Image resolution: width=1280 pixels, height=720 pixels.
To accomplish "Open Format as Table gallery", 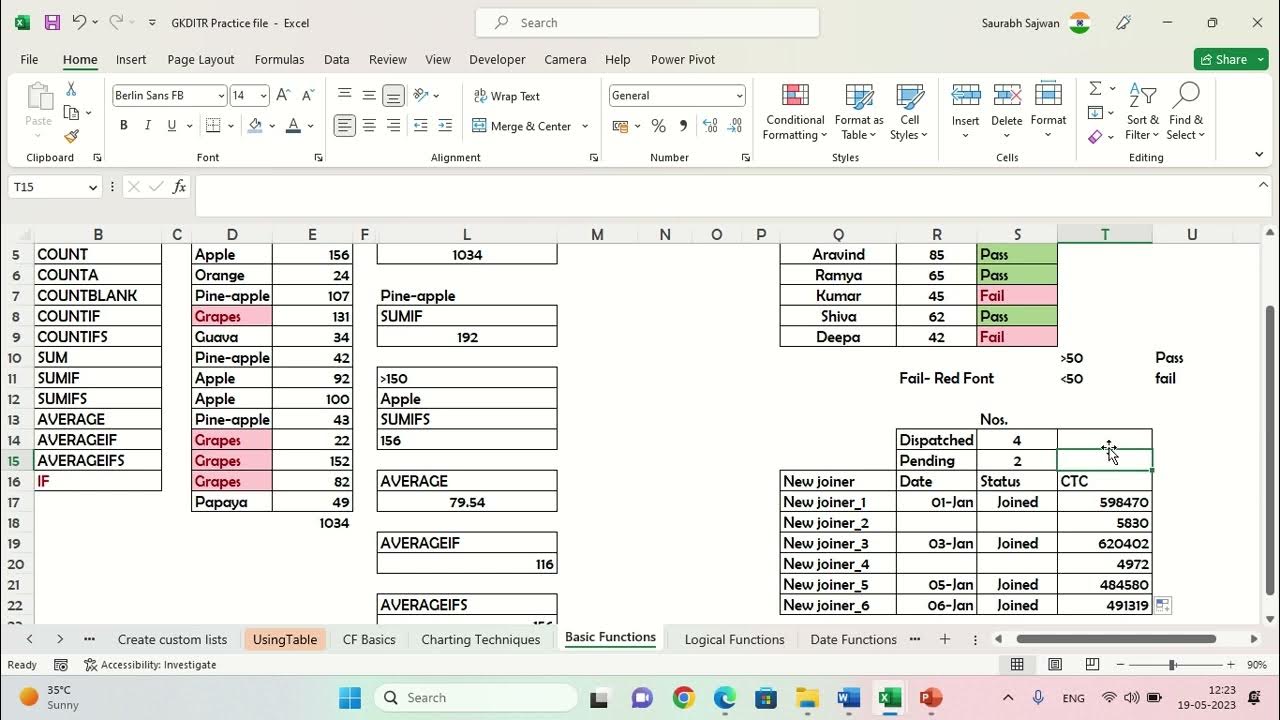I will 859,112.
